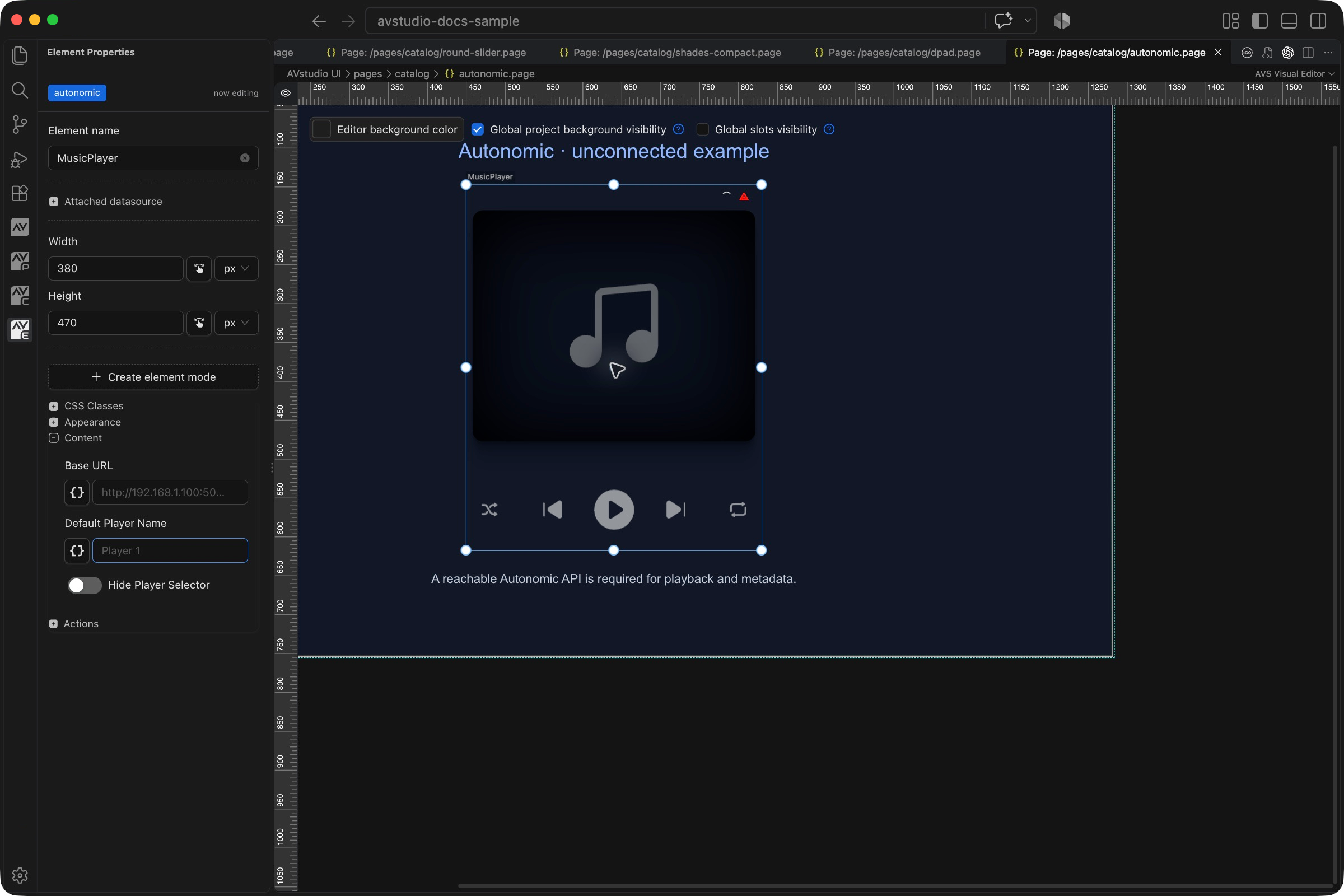Open More Actions ellipsis in the editor toolbar

(x=1328, y=53)
